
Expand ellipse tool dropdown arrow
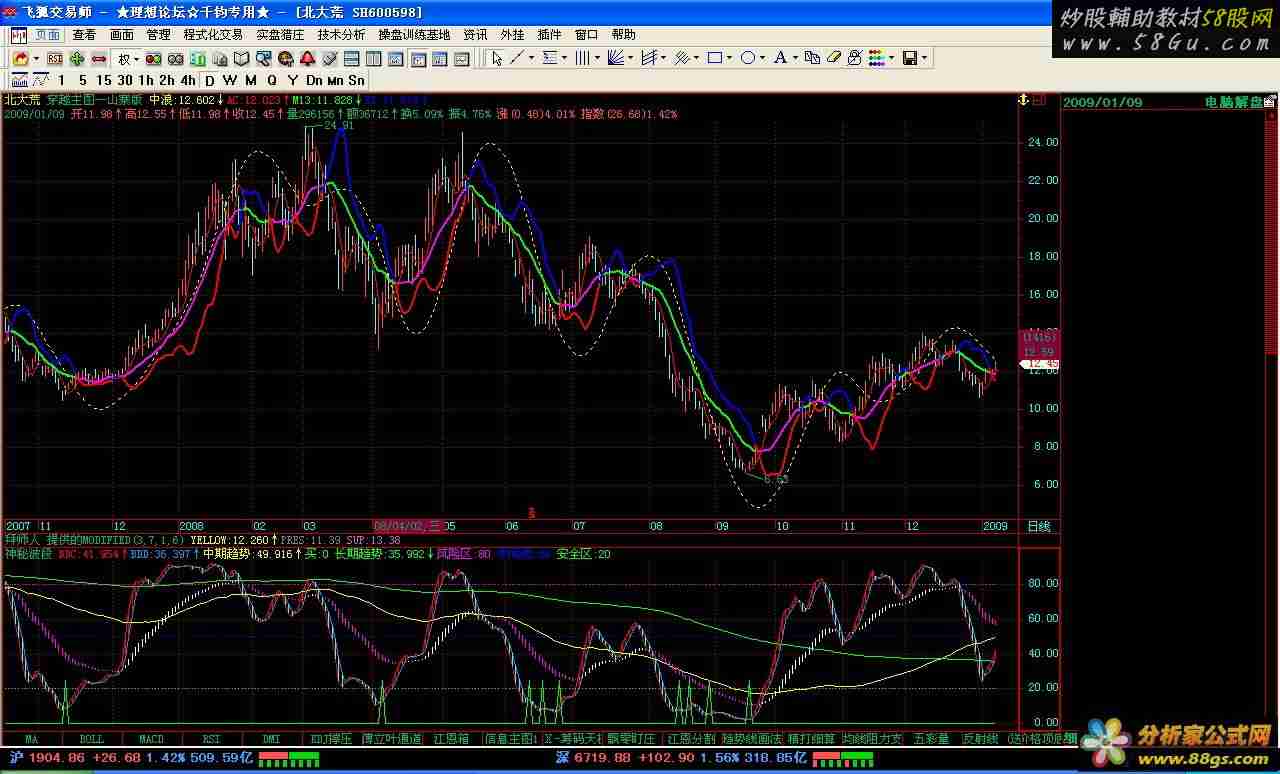(x=762, y=58)
